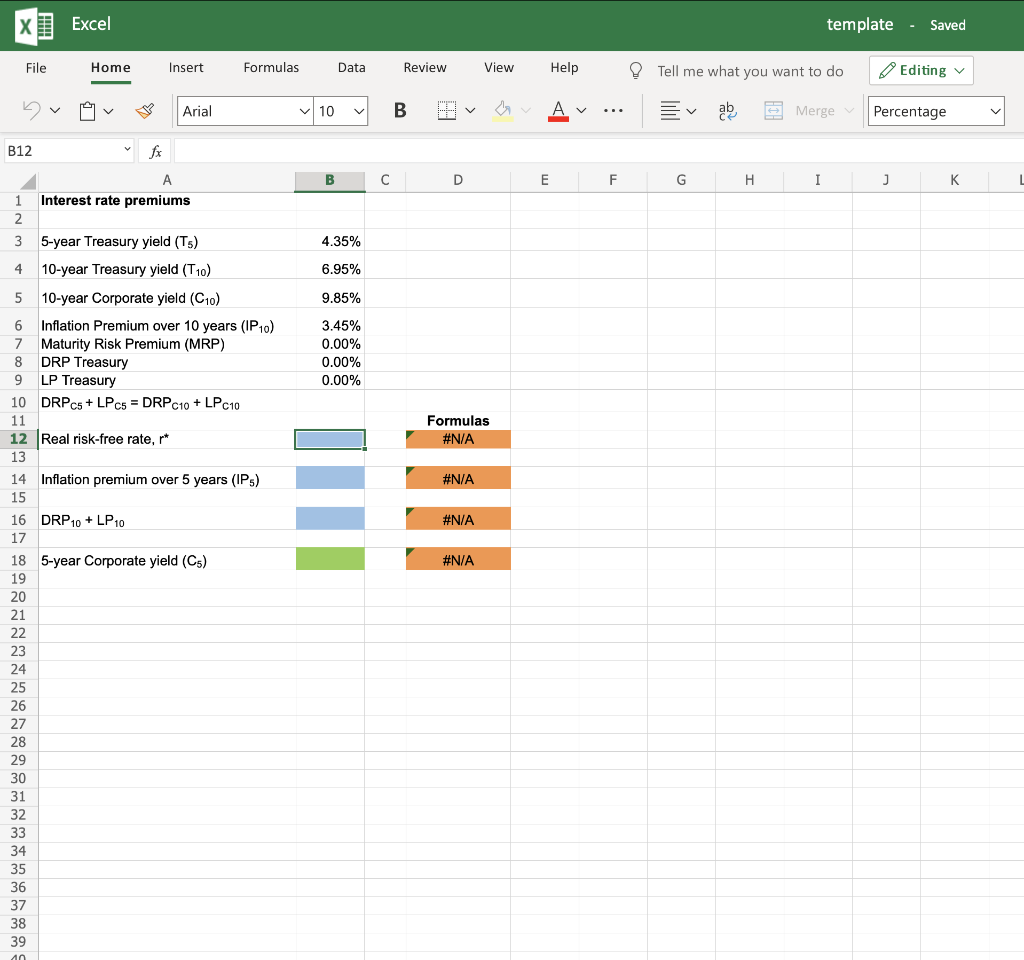Expand the alignment options arrow
Viewport: 1024px width, 960px height.
click(692, 111)
